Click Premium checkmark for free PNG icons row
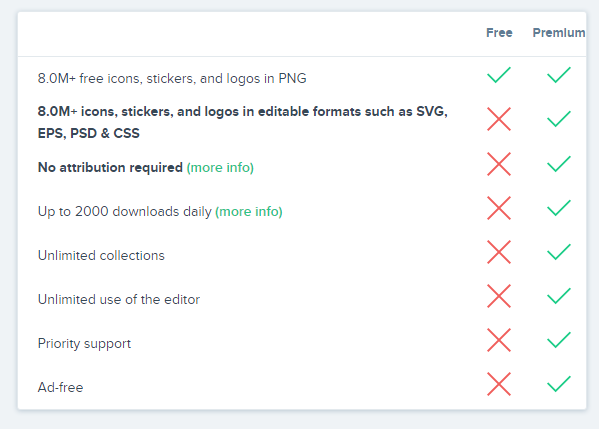Screen dimensions: 599x429 click(x=559, y=74)
